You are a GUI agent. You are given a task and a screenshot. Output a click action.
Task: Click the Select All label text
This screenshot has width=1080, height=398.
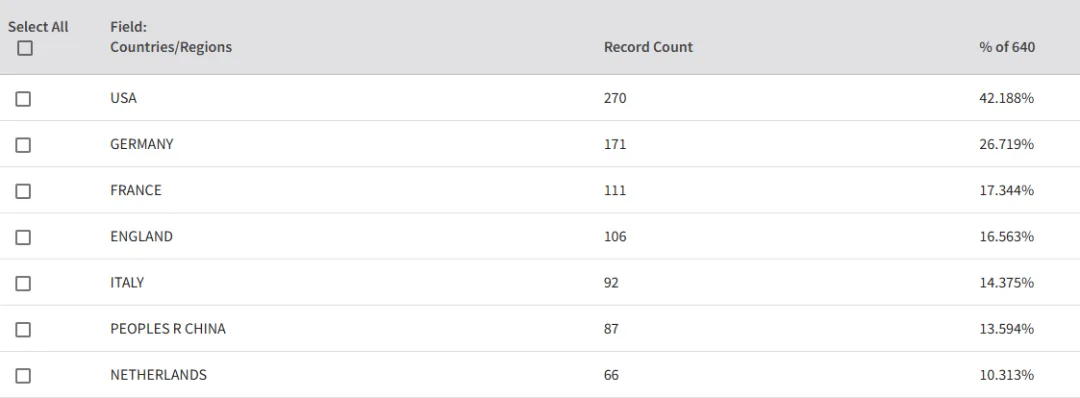pos(38,27)
